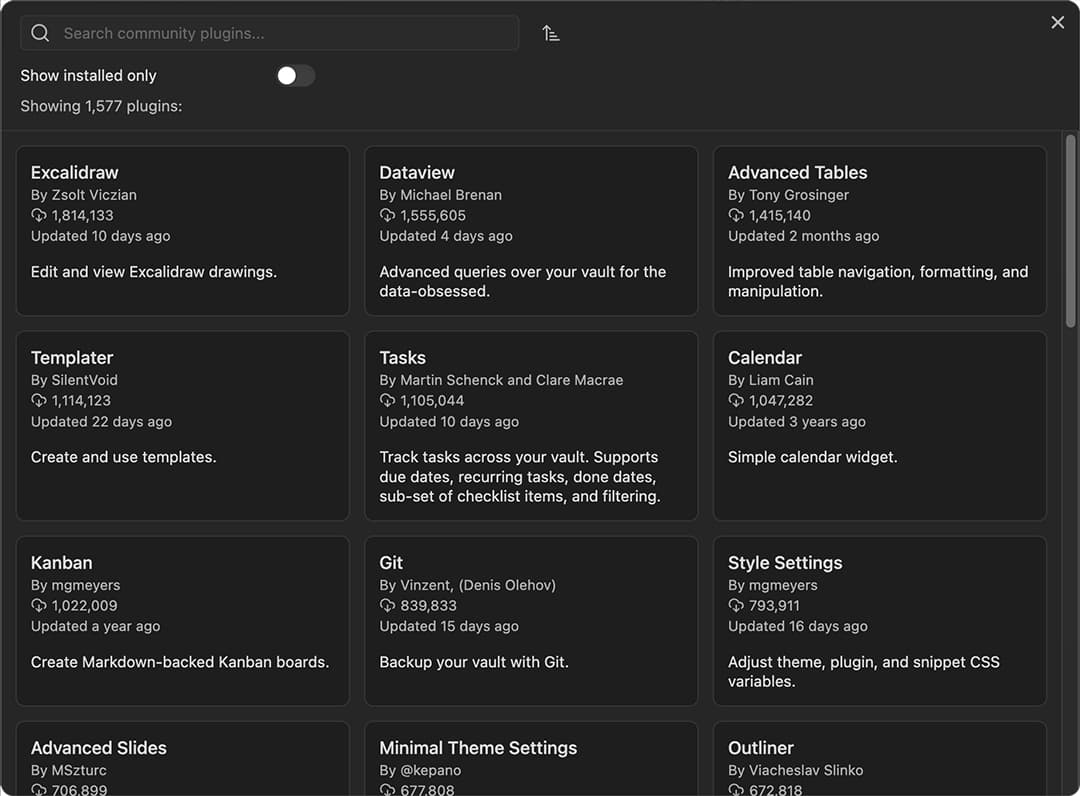Screen dimensions: 1080x796
Task: Click download count '1,814,133'
Action: click(83, 216)
